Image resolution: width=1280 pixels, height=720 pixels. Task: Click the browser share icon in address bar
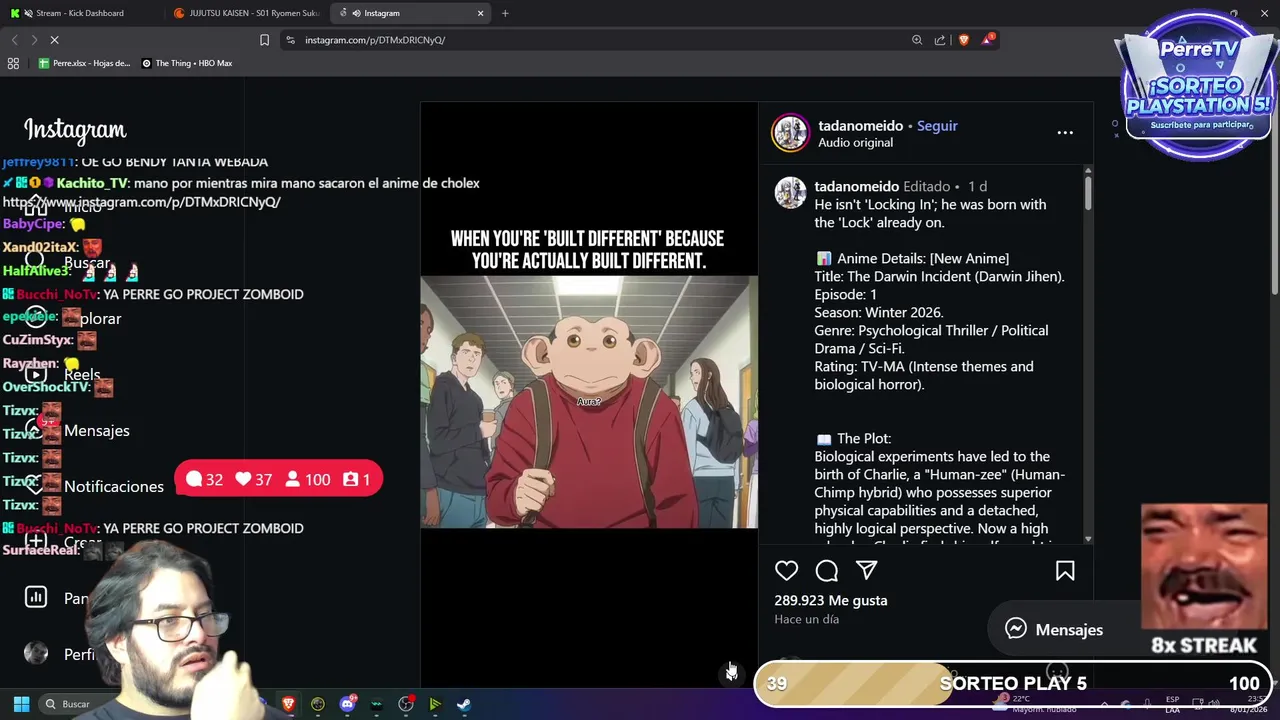pos(940,40)
